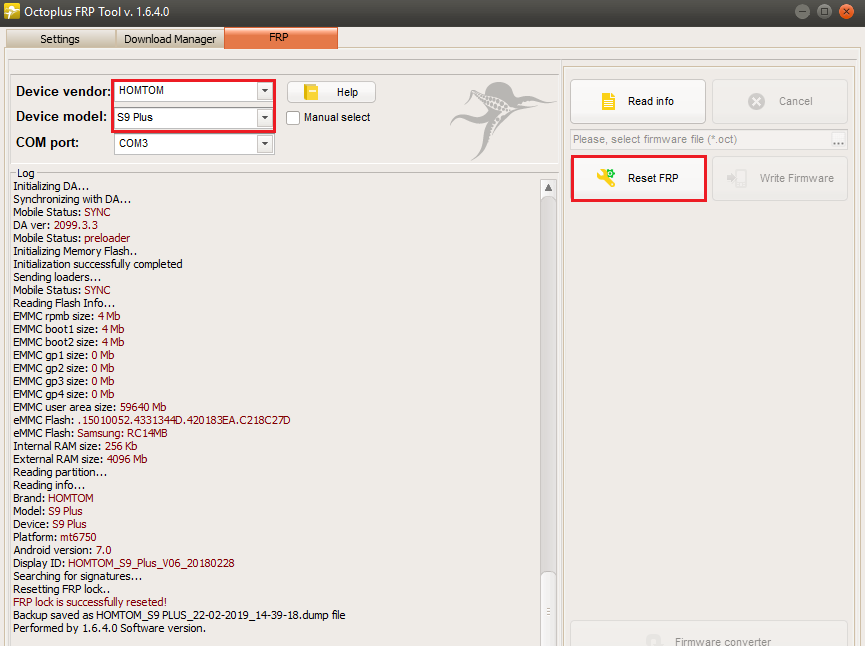
Task: Click the HOMTOM vendor combo box field
Action: 194,90
